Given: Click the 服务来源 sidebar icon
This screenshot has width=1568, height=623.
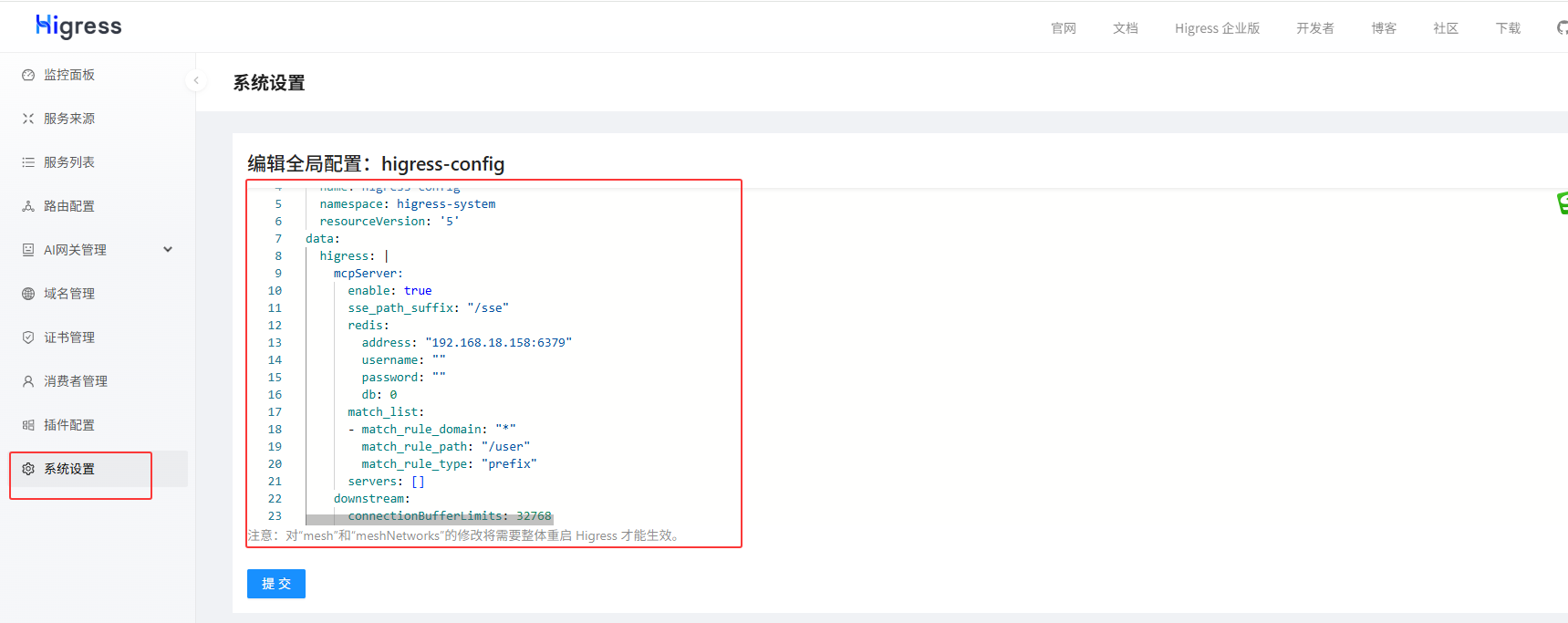Looking at the screenshot, I should coord(28,119).
